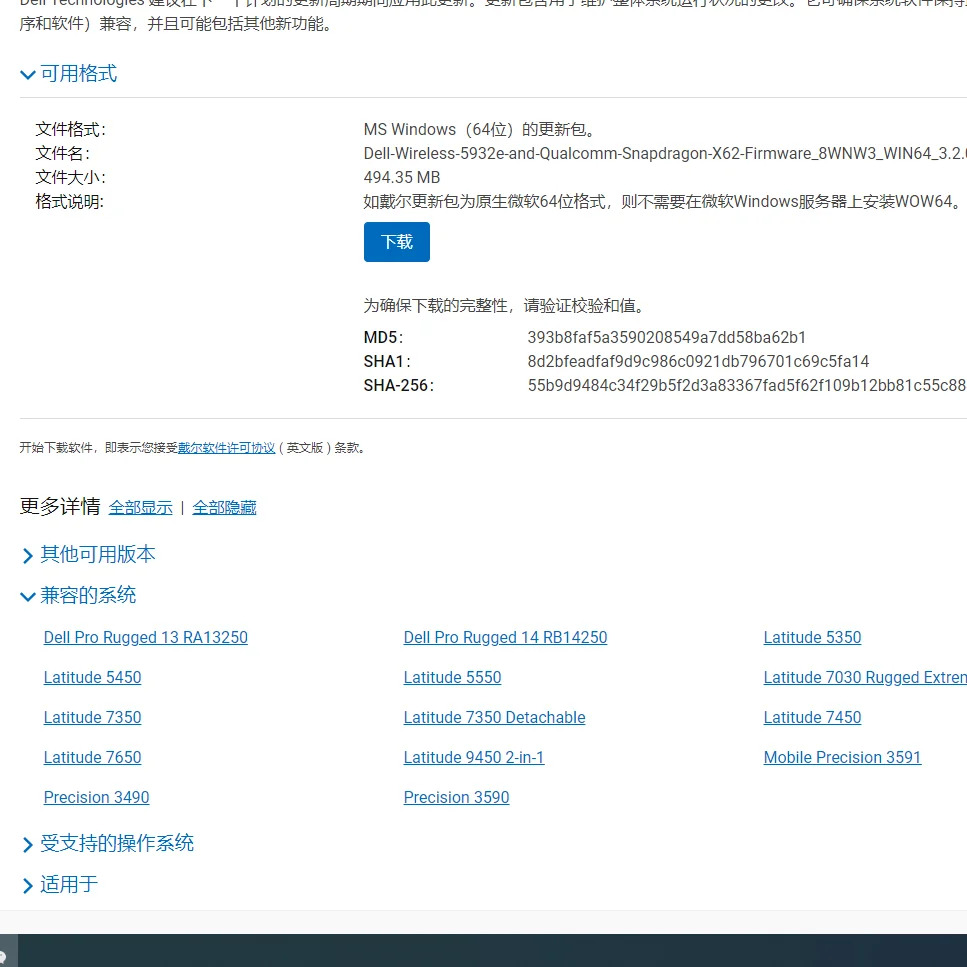Open the Latitude 5550 link
Image resolution: width=967 pixels, height=967 pixels.
[452, 677]
